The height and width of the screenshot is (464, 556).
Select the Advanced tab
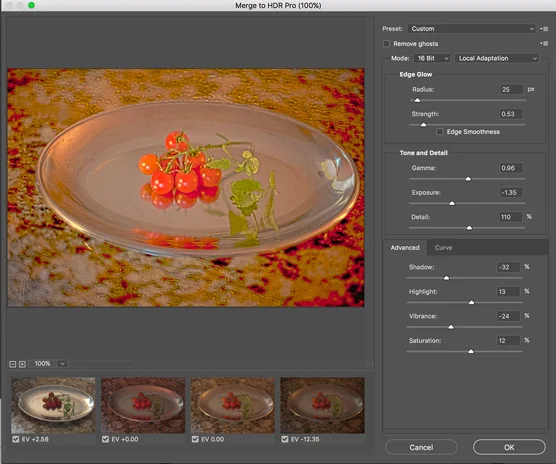coord(405,247)
